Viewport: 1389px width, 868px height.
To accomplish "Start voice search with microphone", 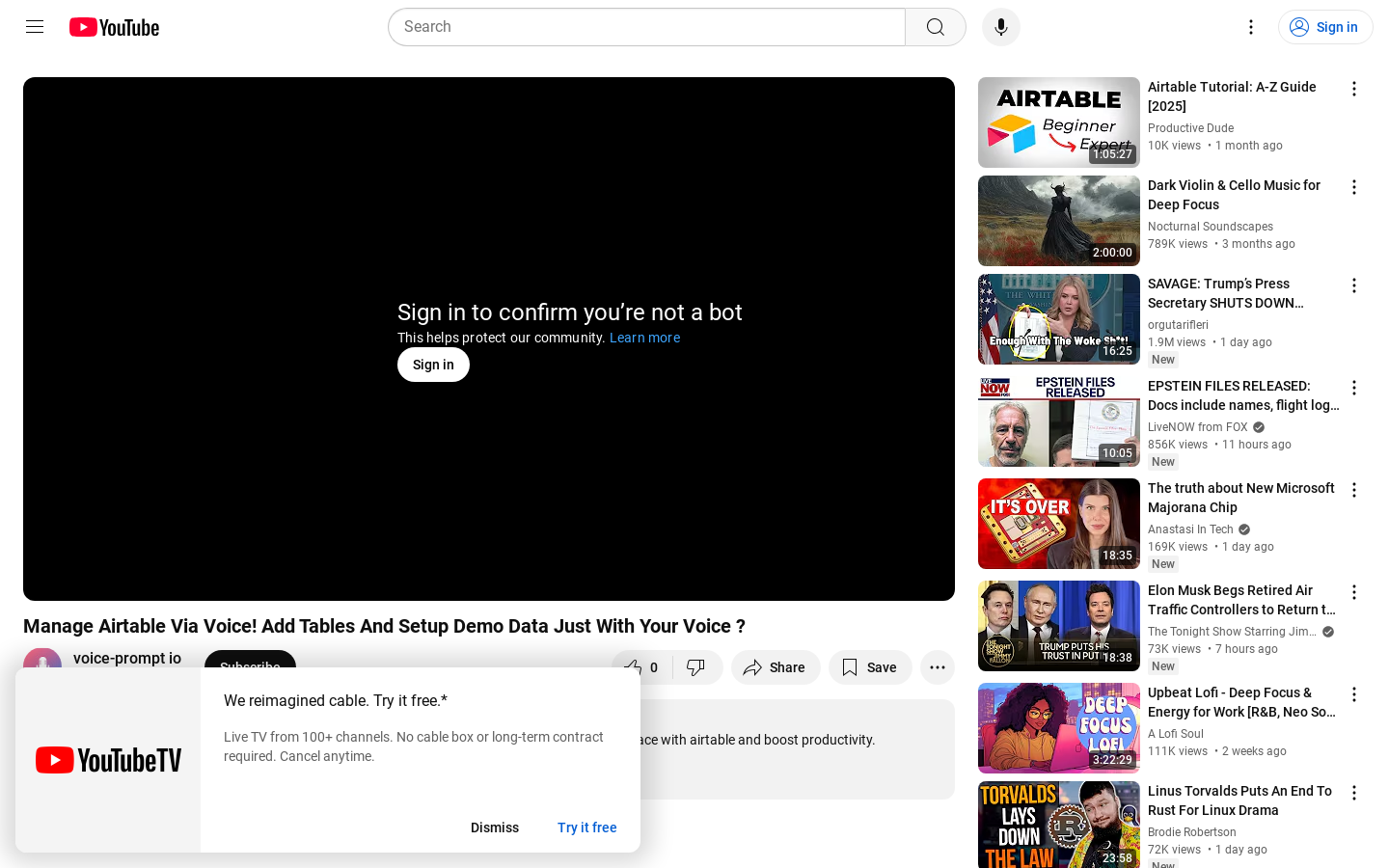I will coord(1001,27).
